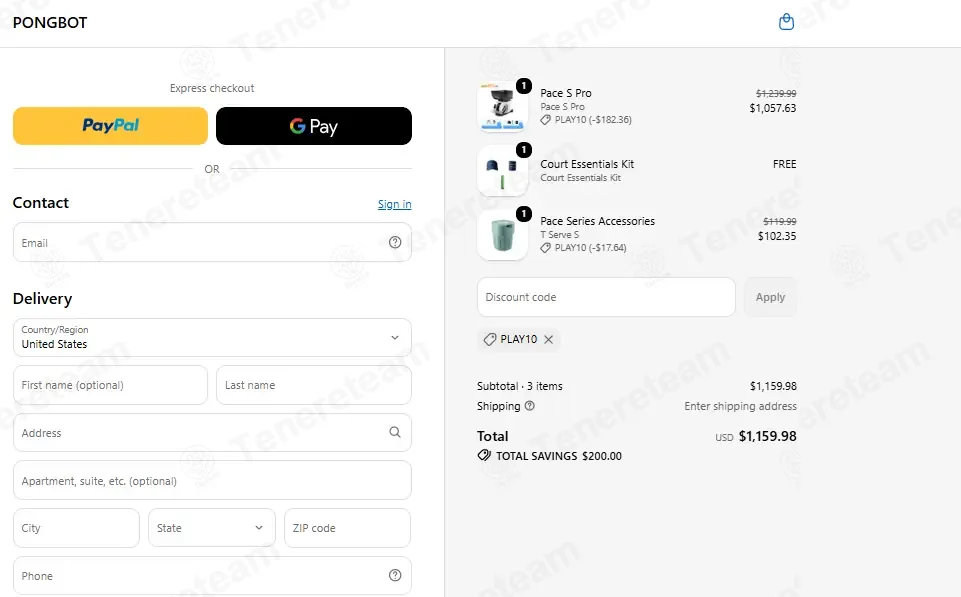Focus the Discount code field
This screenshot has height=597, width=961.
(606, 297)
